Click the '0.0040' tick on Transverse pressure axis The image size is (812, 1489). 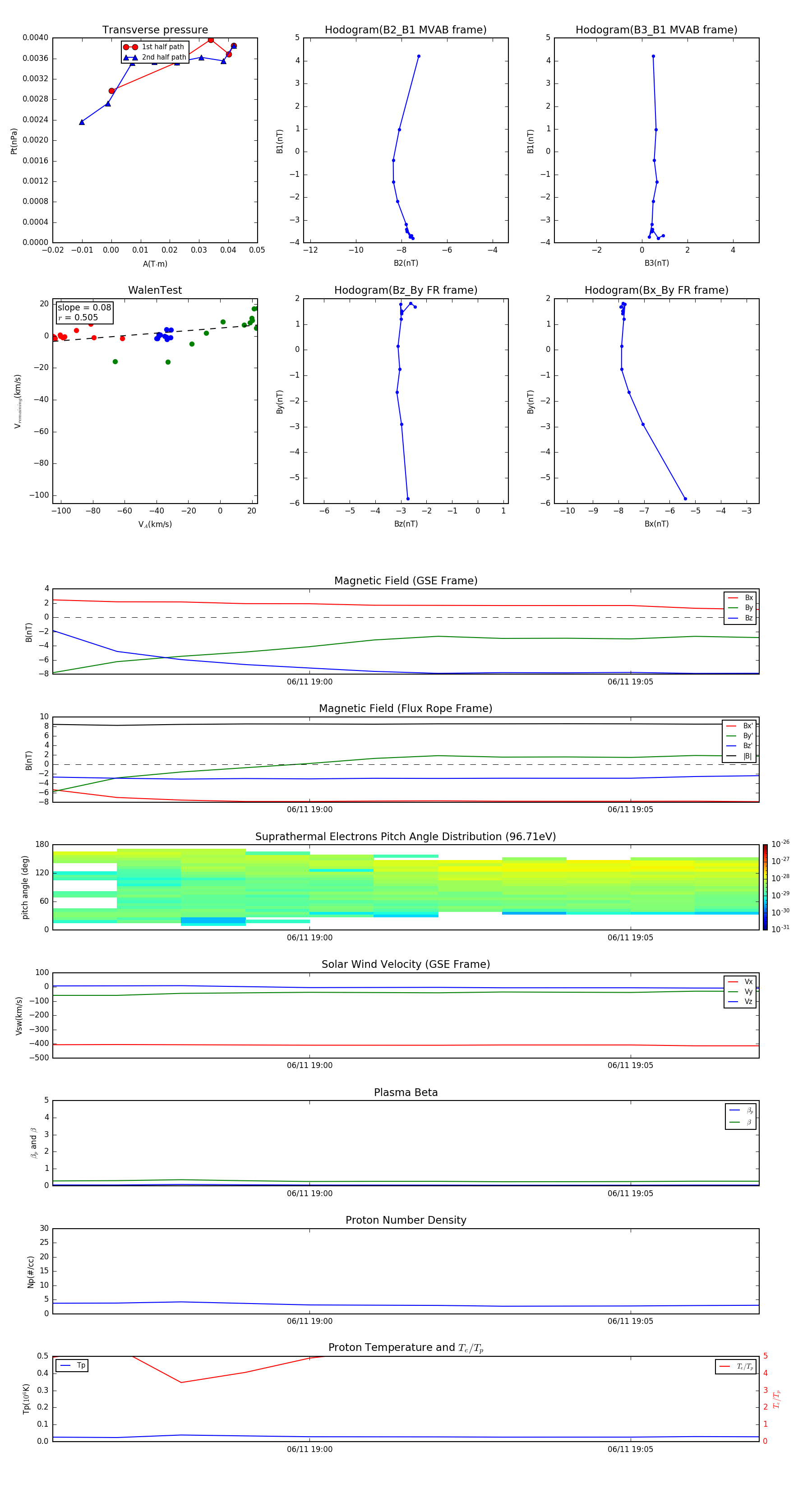(35, 37)
